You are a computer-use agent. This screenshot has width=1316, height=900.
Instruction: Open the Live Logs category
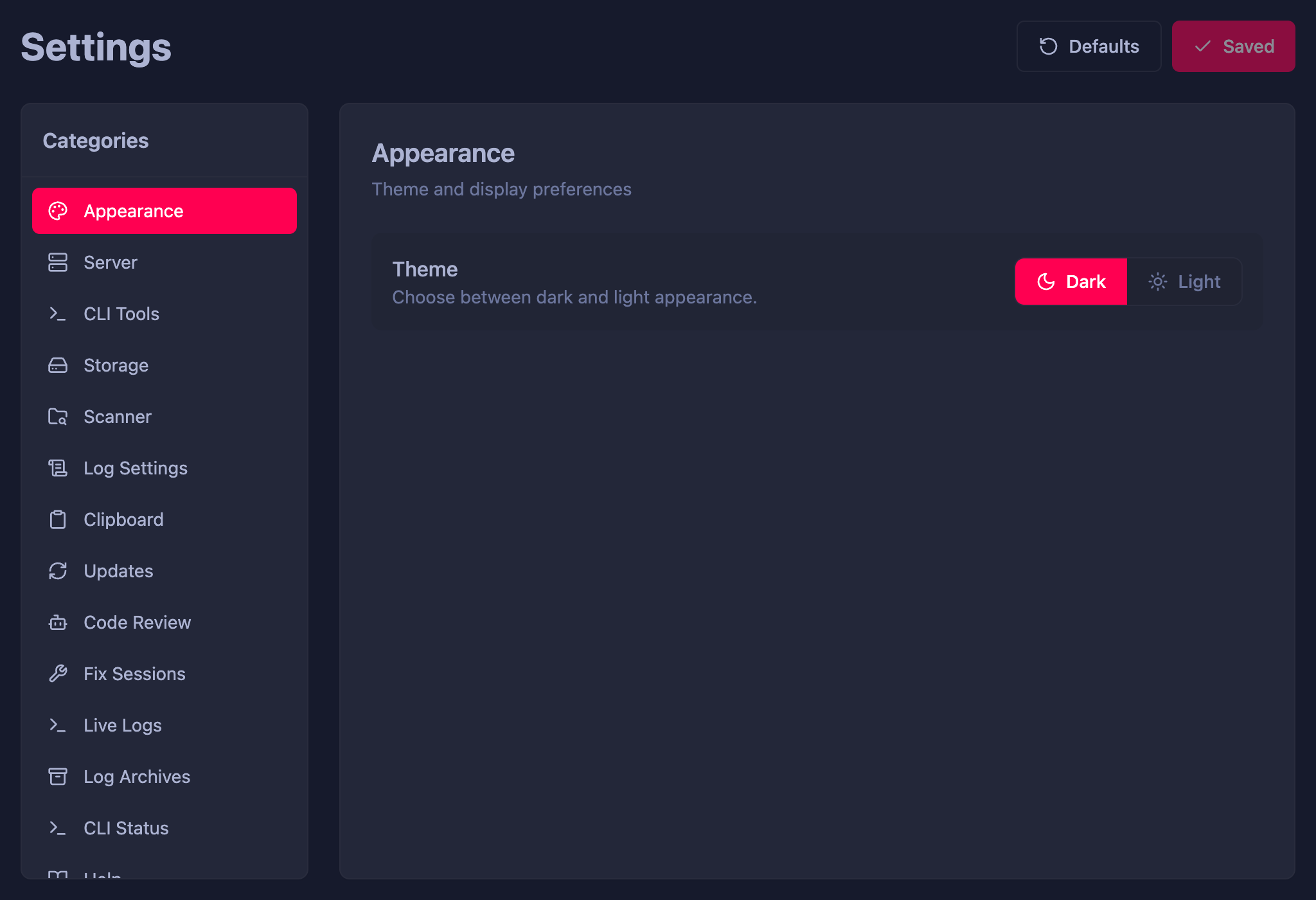pyautogui.click(x=123, y=725)
